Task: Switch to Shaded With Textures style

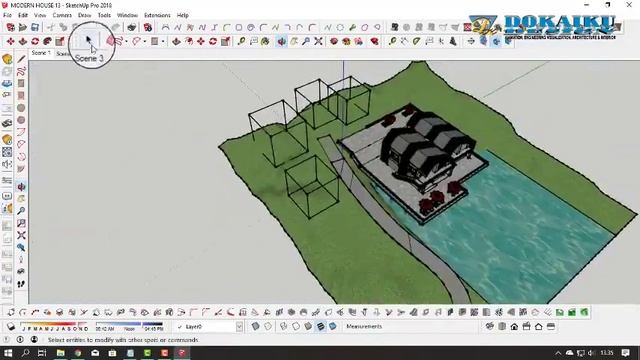Action: click(320, 327)
